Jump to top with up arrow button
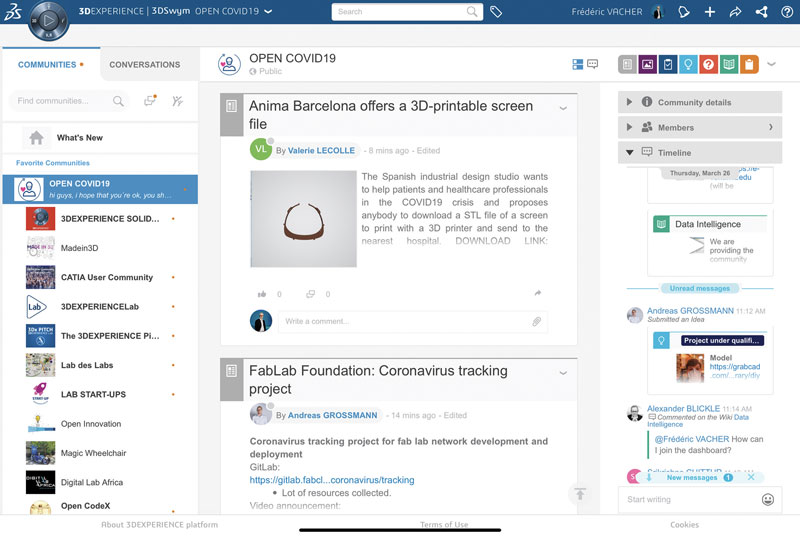This screenshot has width=800, height=536. click(580, 494)
